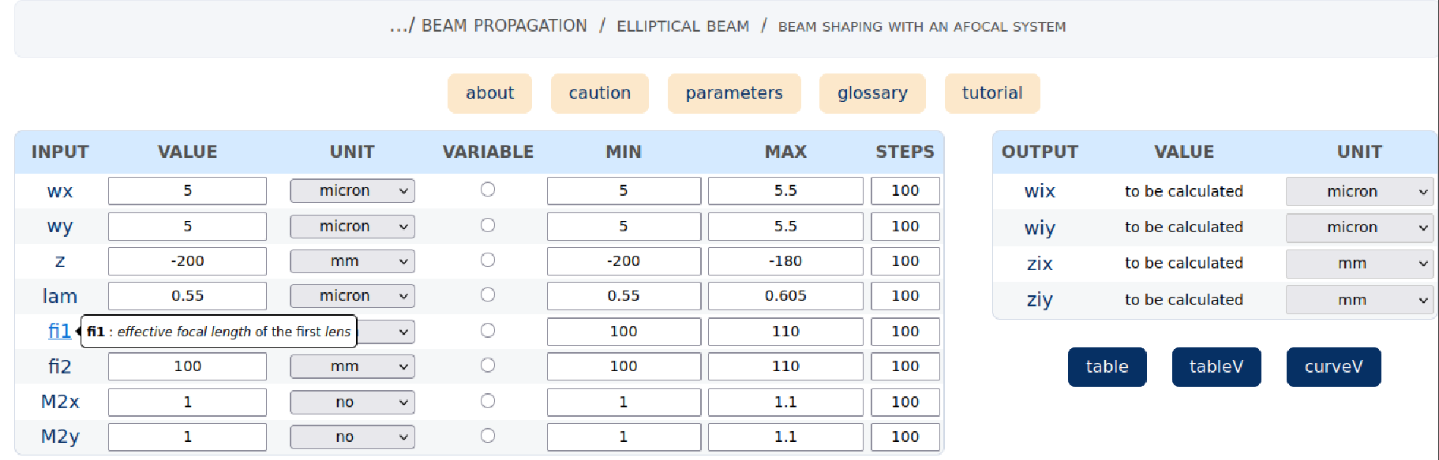The image size is (1439, 460).
Task: Open the z unit dropdown showing mm
Action: [352, 261]
